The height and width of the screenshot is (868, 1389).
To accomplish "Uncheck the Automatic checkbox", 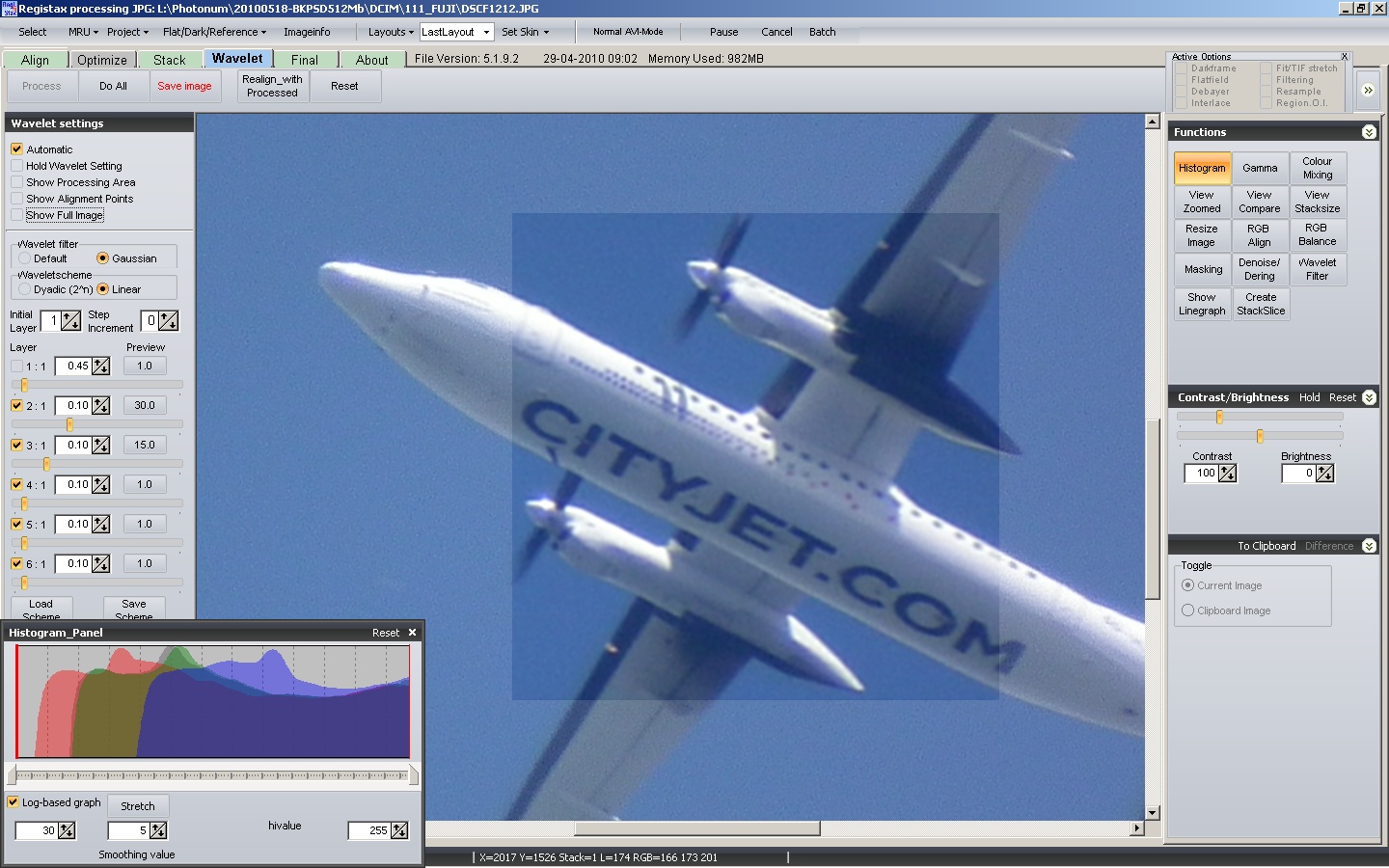I will pyautogui.click(x=16, y=149).
